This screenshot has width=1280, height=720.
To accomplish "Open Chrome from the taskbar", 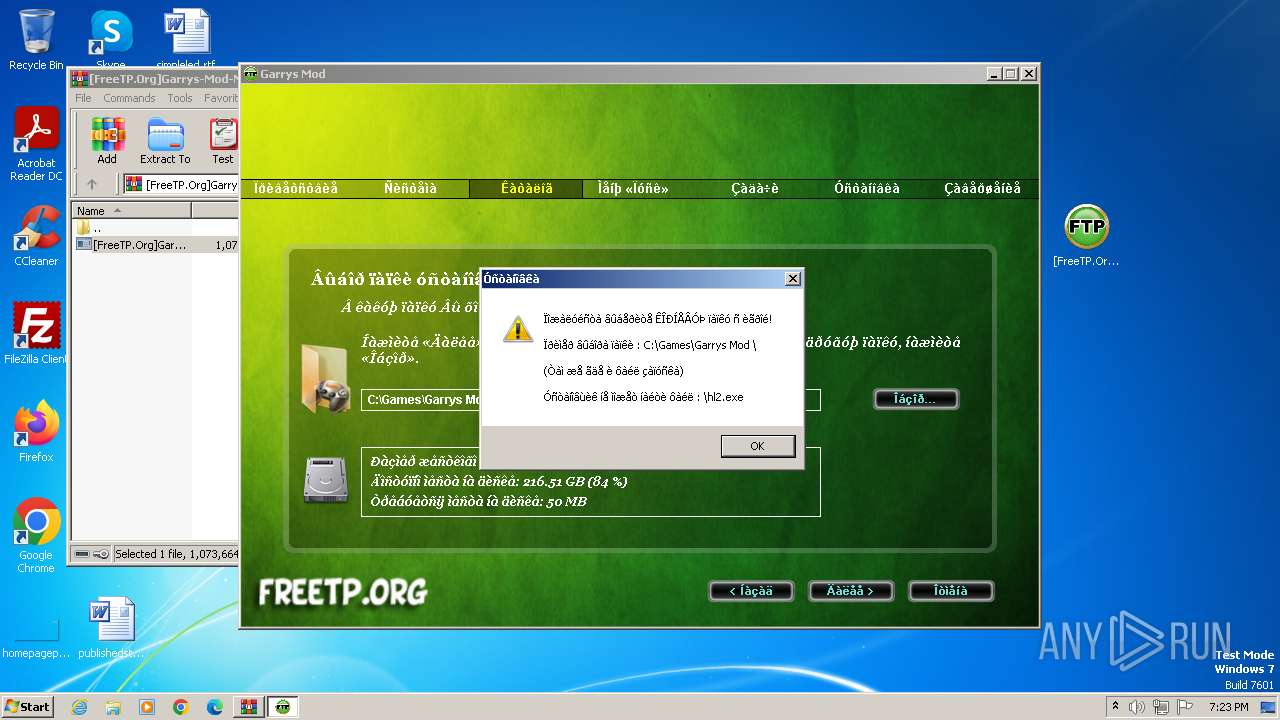I will (181, 707).
